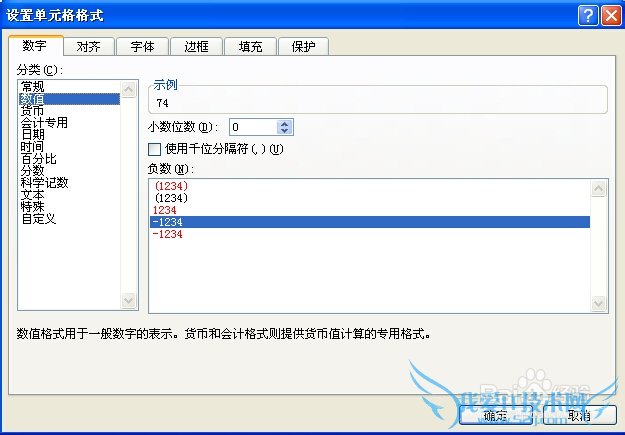Click inside the decimal places input field
The image size is (625, 435).
click(x=253, y=127)
